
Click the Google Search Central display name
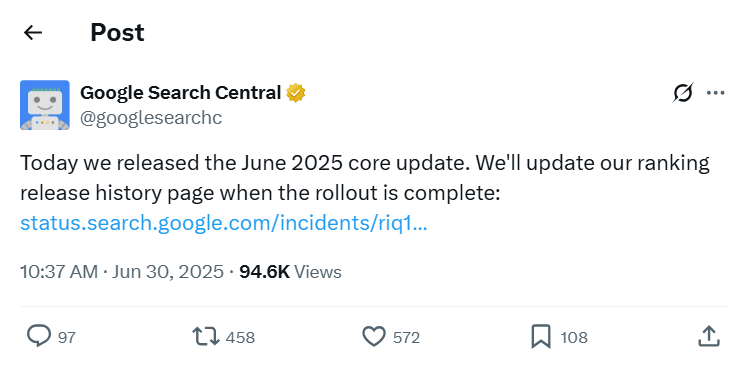click(180, 93)
